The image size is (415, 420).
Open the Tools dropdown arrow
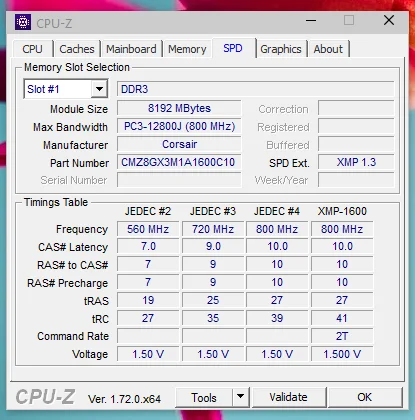[240, 397]
